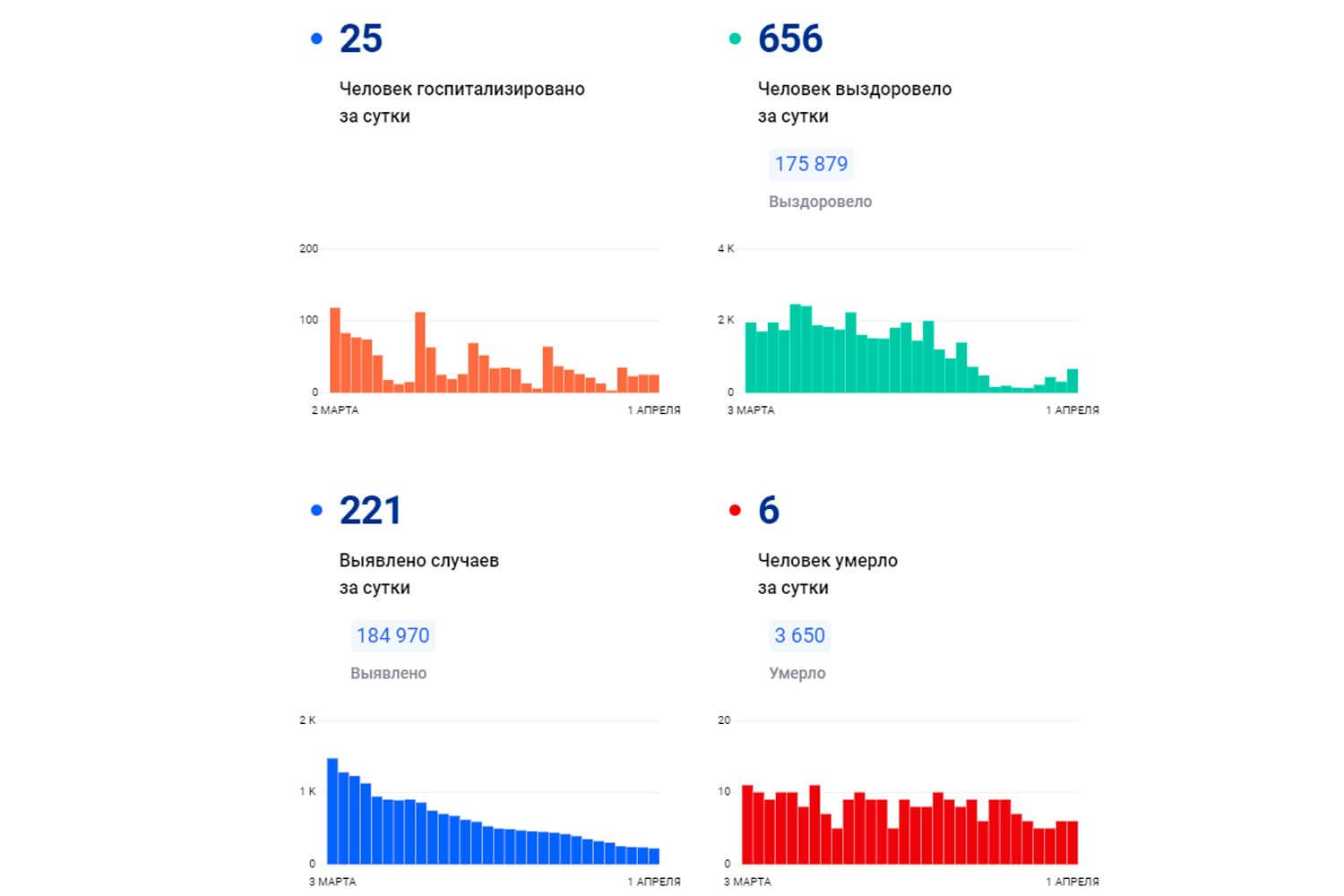Click the '1 K' axis label on detected cases chart
The width and height of the screenshot is (1344, 896).
click(x=307, y=792)
